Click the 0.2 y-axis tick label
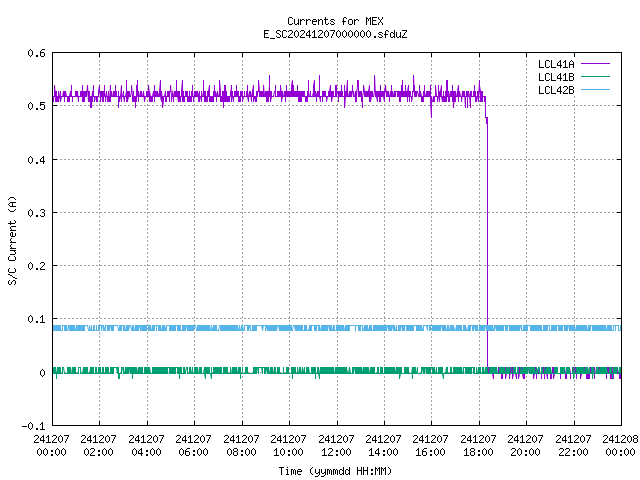The width and height of the screenshot is (640, 480). click(x=36, y=266)
